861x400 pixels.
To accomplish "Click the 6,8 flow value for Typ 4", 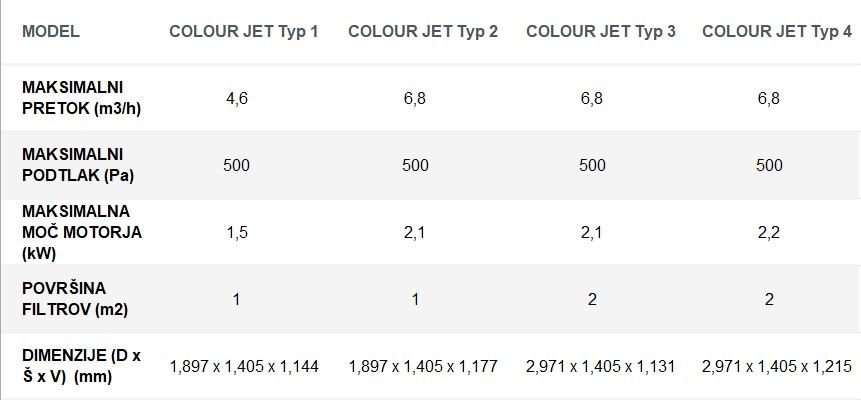I will pyautogui.click(x=769, y=98).
